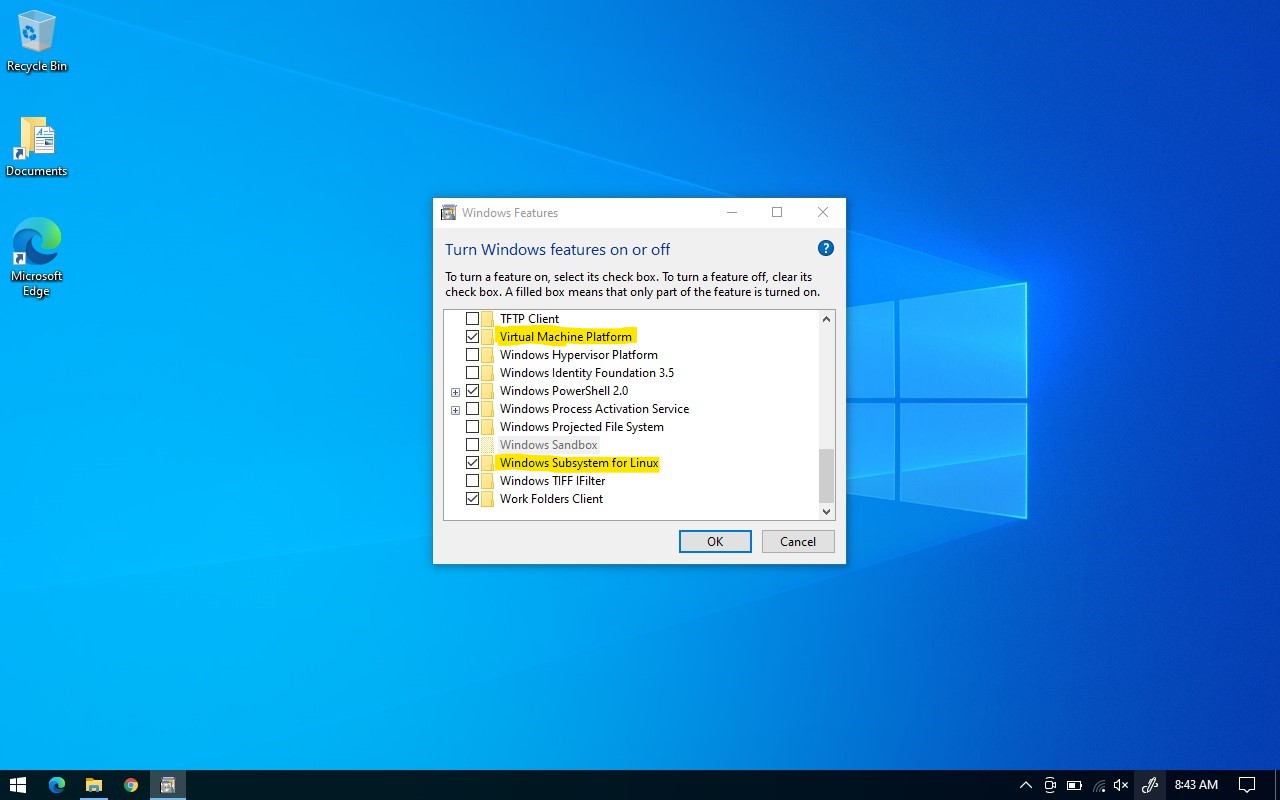Expand Windows Process Activation Service node
This screenshot has height=800, width=1280.
(x=455, y=410)
